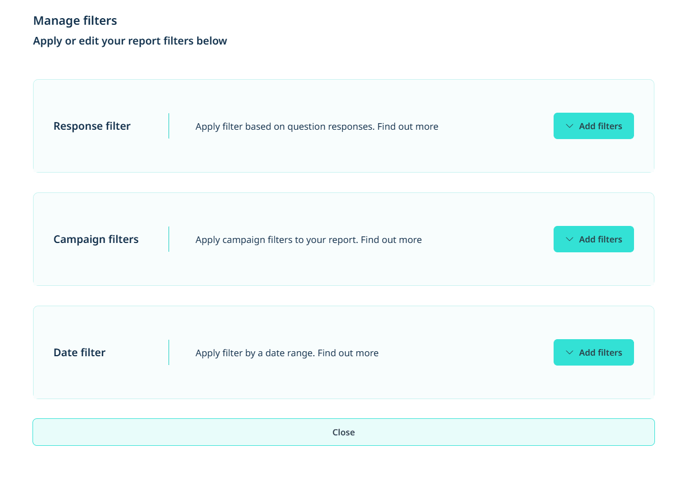This screenshot has height=481, width=688.
Task: Open Find out more about campaign filters
Action: (x=391, y=240)
